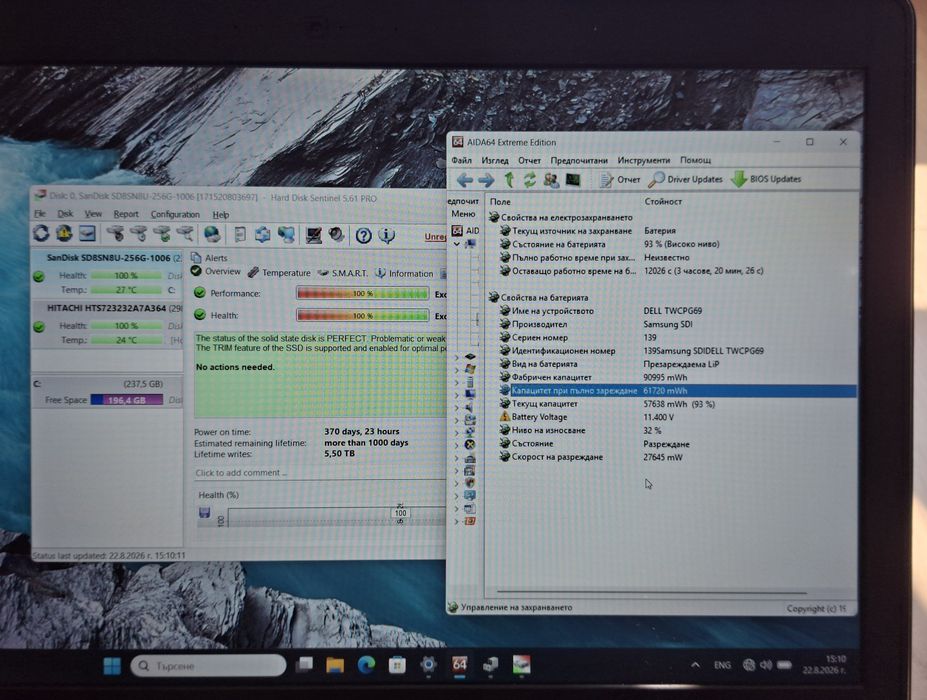Expand the shield security node in AIDA64 tree
Viewport: 927px width, 700px height.
tap(456, 483)
